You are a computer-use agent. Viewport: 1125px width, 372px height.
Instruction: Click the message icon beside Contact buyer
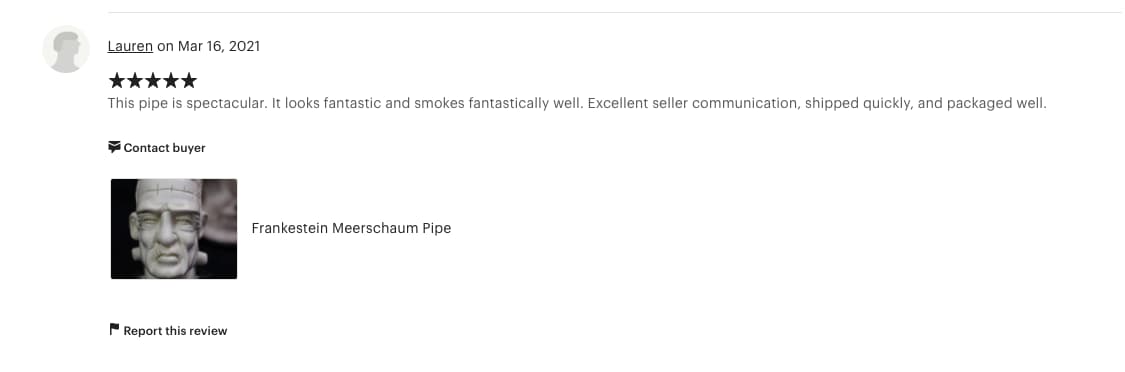(x=114, y=147)
